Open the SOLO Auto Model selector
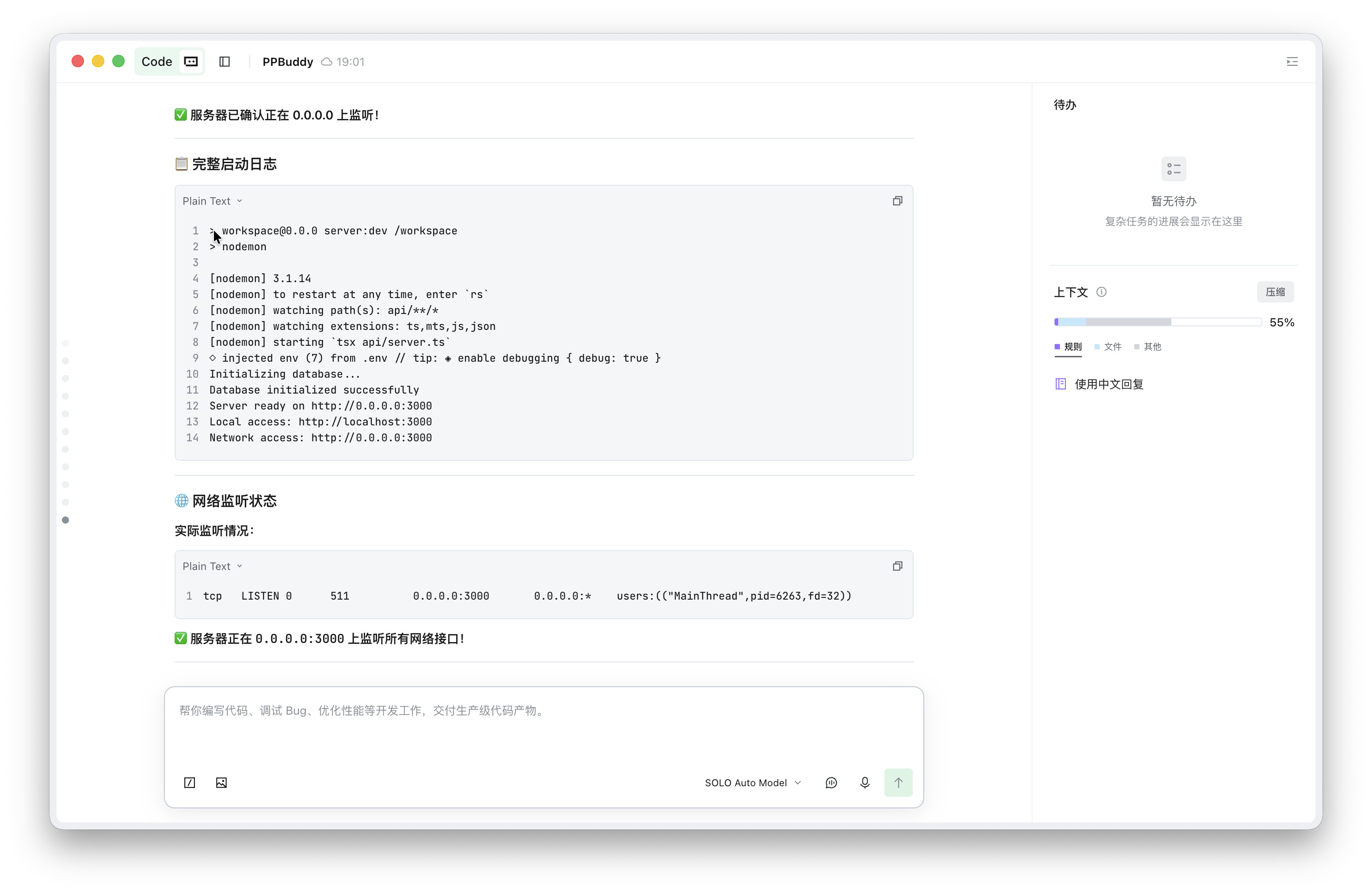This screenshot has width=1372, height=895. pos(752,783)
